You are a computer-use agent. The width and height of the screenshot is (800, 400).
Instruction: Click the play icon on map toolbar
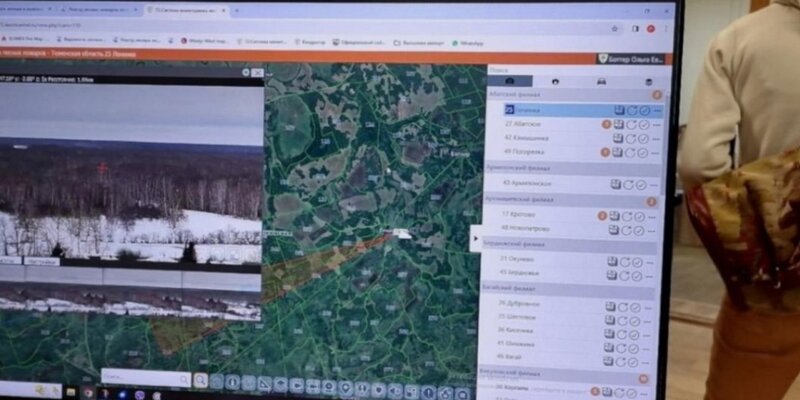[x=297, y=386]
